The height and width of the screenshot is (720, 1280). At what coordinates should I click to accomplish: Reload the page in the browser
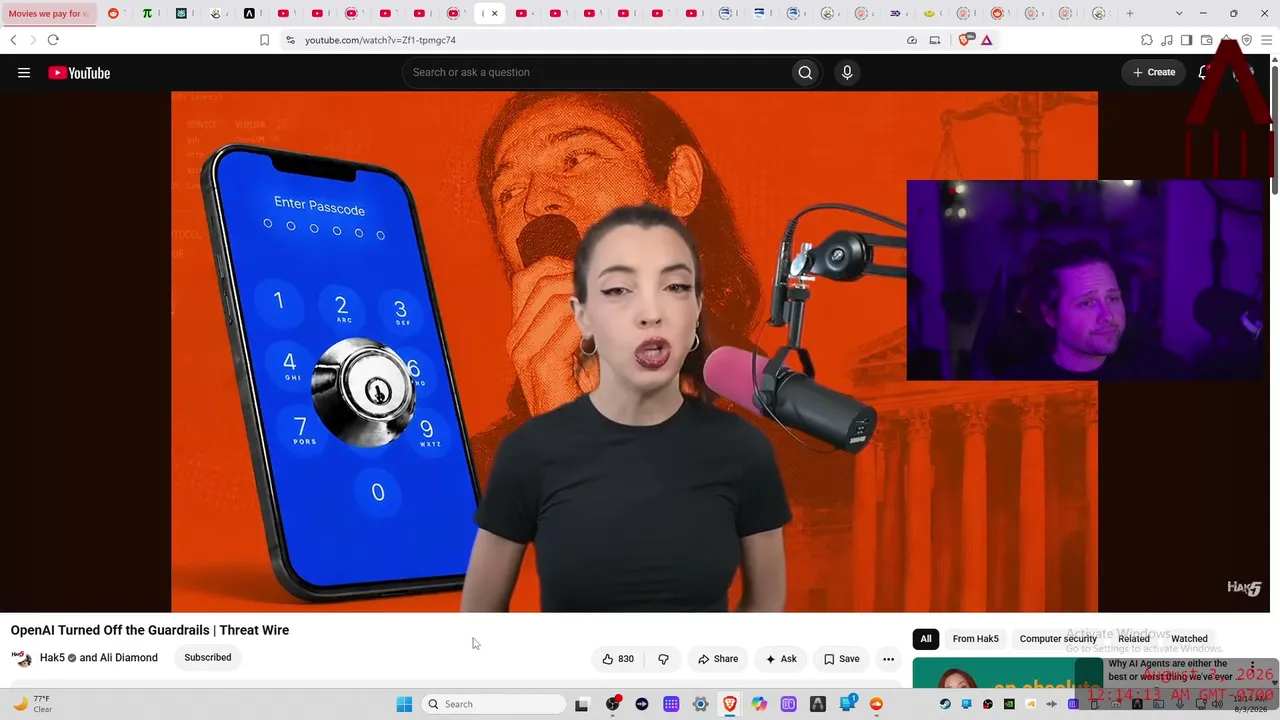click(53, 40)
